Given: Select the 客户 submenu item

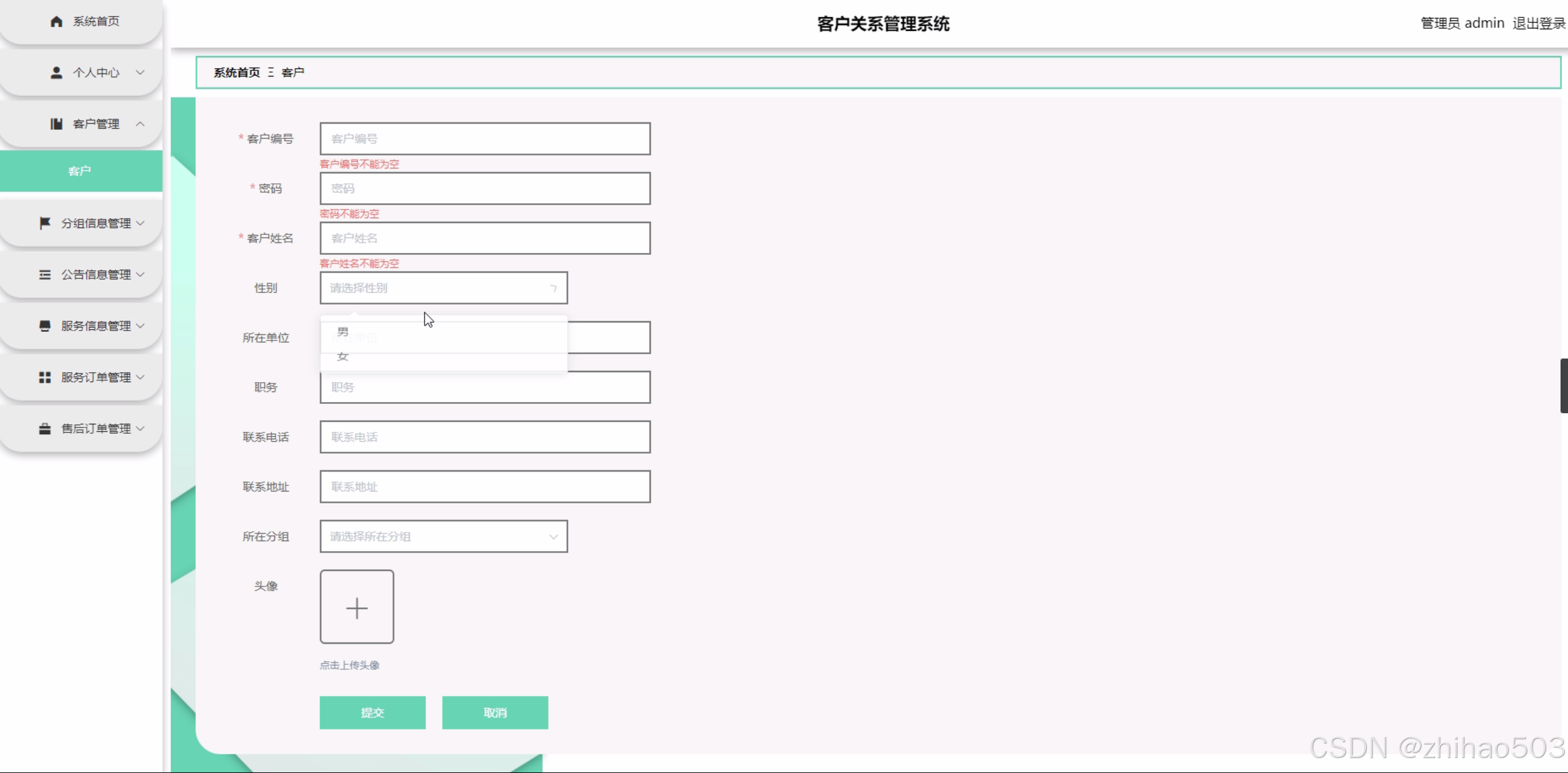Looking at the screenshot, I should 80,171.
